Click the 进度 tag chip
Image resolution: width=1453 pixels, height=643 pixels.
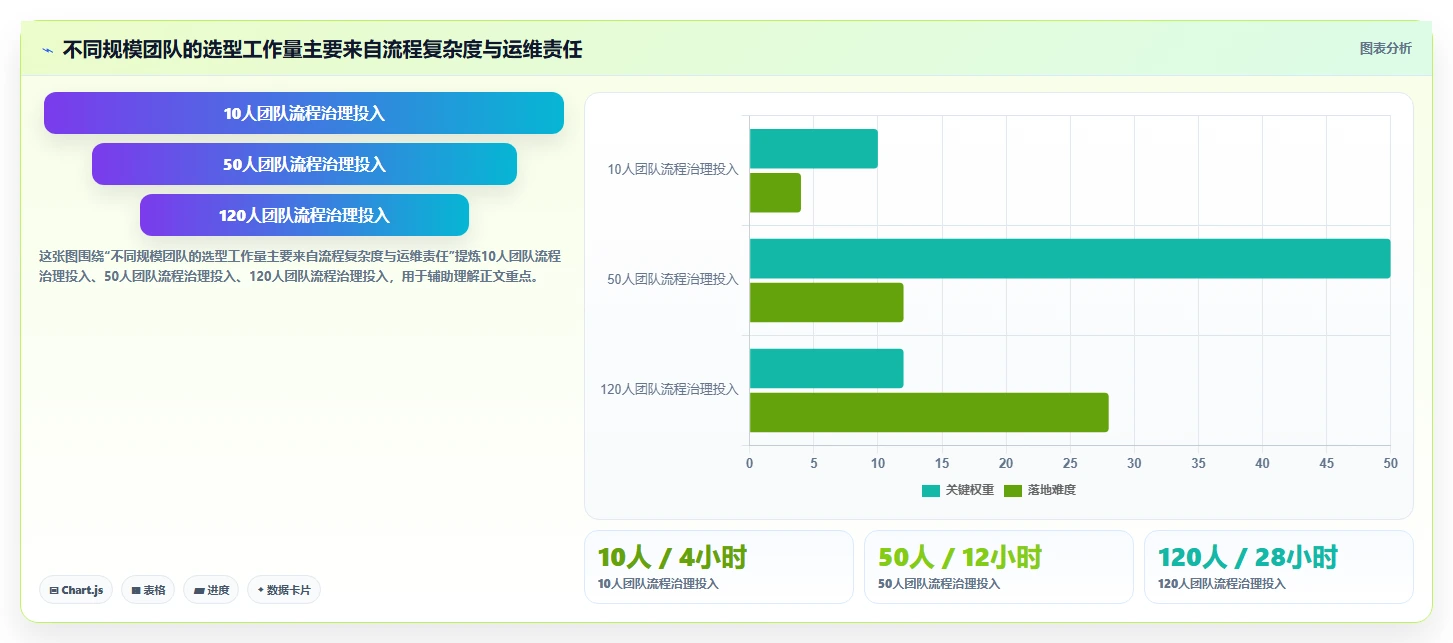tap(211, 590)
